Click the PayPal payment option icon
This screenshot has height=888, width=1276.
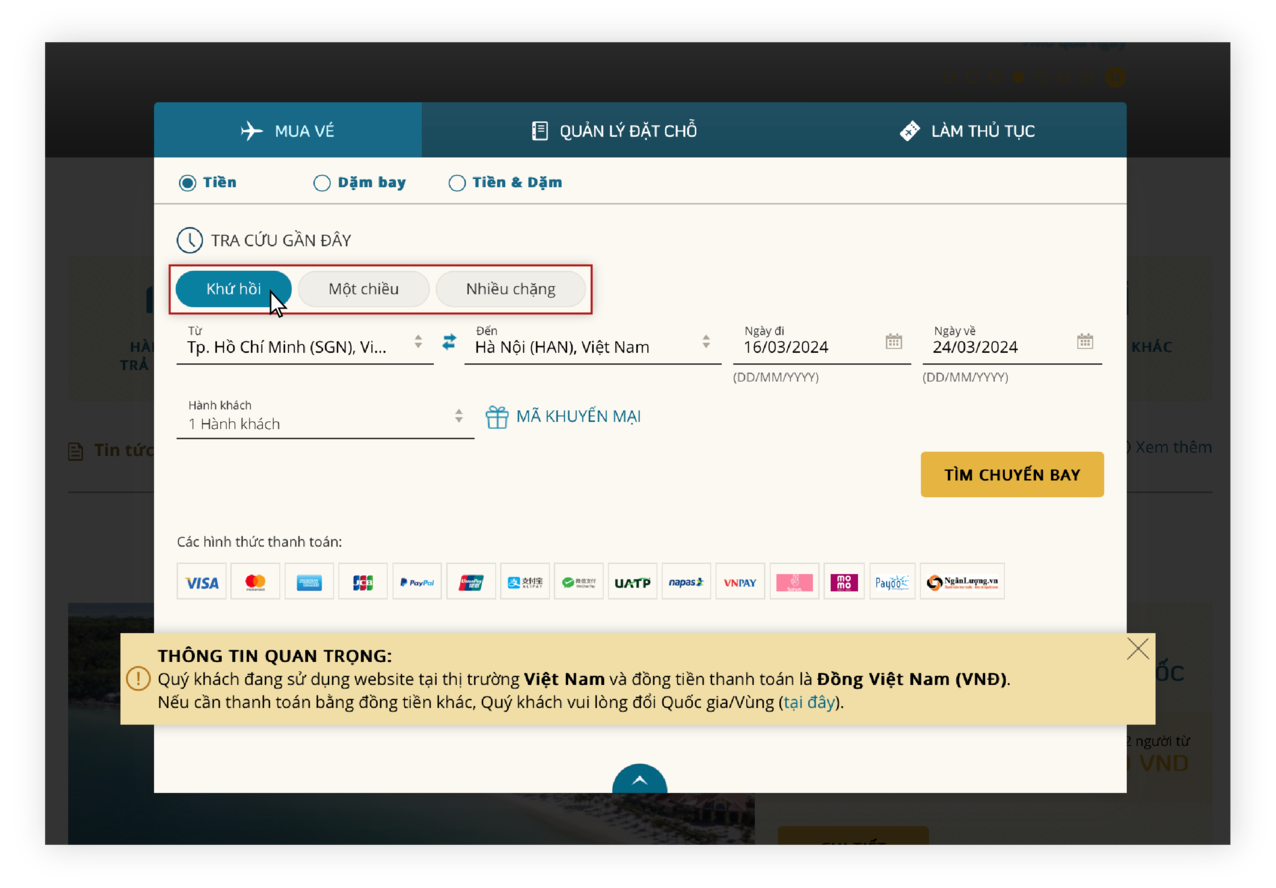(416, 581)
